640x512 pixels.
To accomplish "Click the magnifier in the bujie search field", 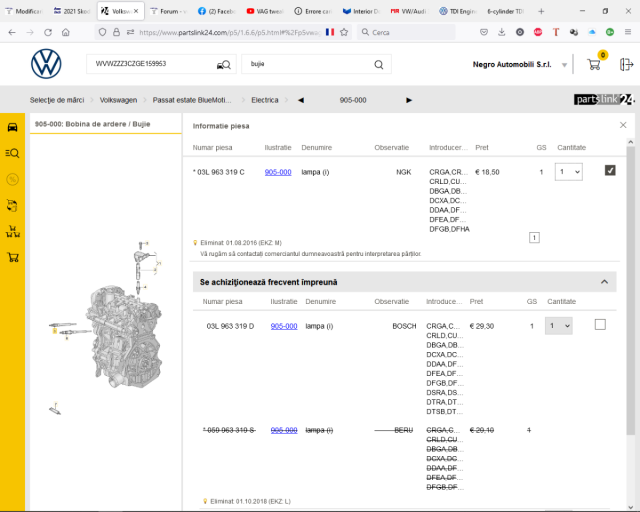I will 379,65.
